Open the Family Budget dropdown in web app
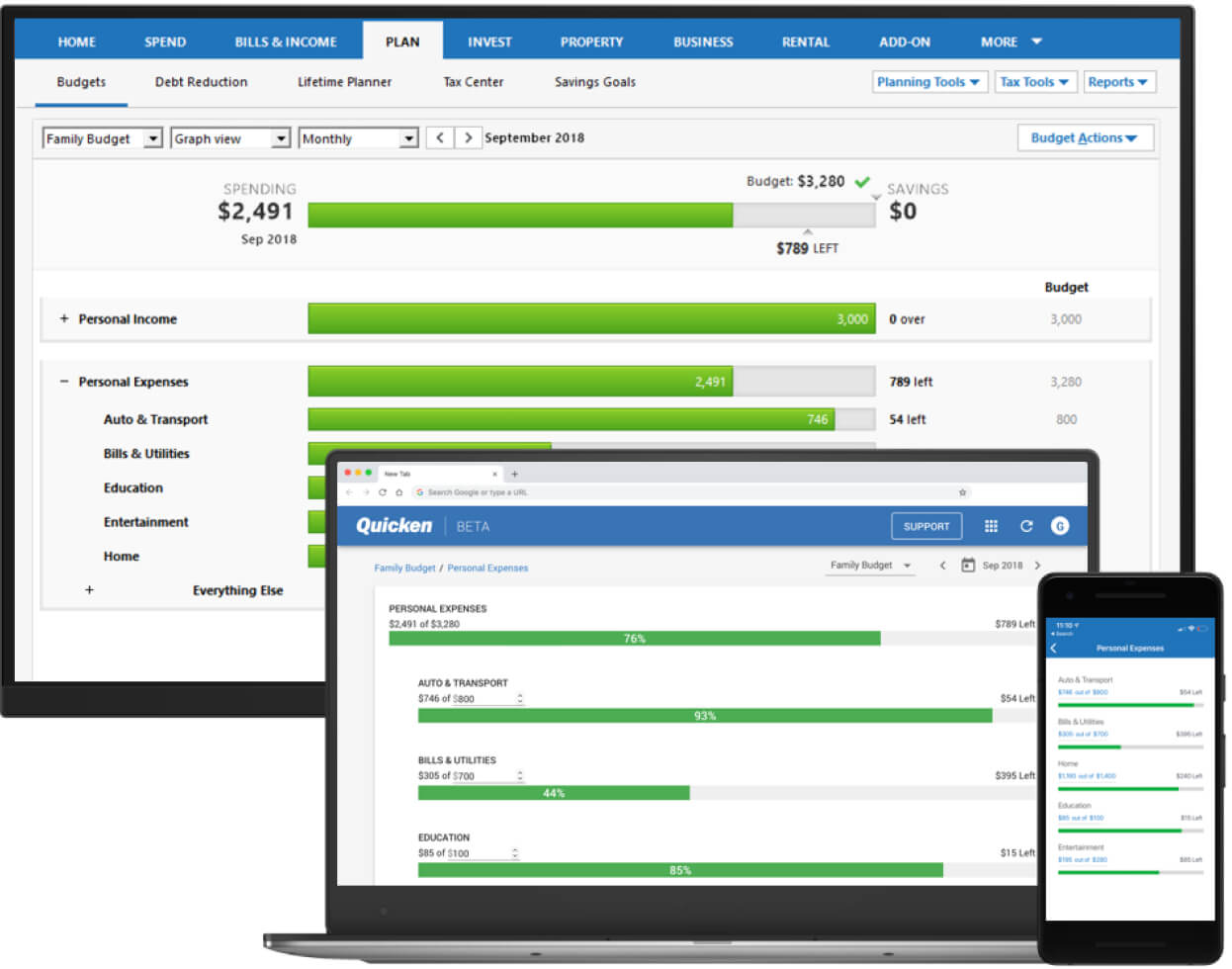This screenshot has width=1232, height=969. coord(871,566)
